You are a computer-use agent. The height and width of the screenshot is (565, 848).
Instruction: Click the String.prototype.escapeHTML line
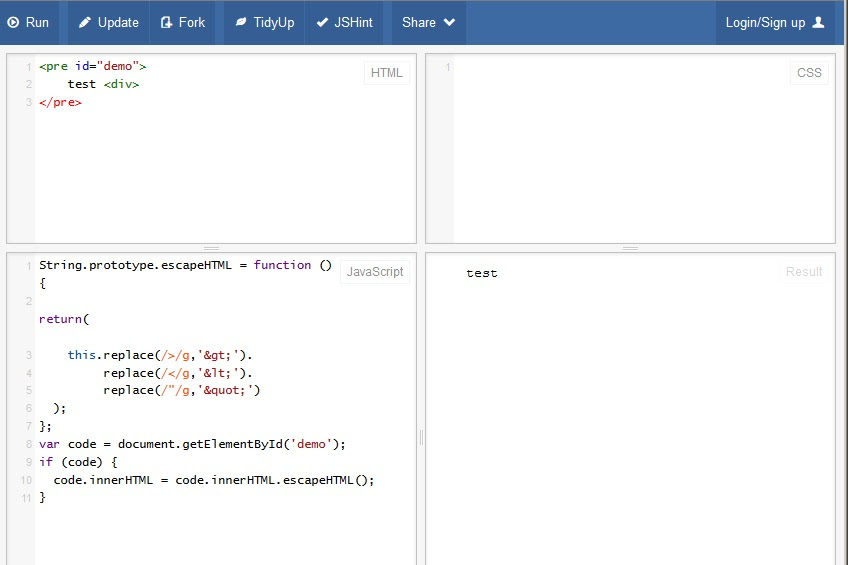[185, 265]
